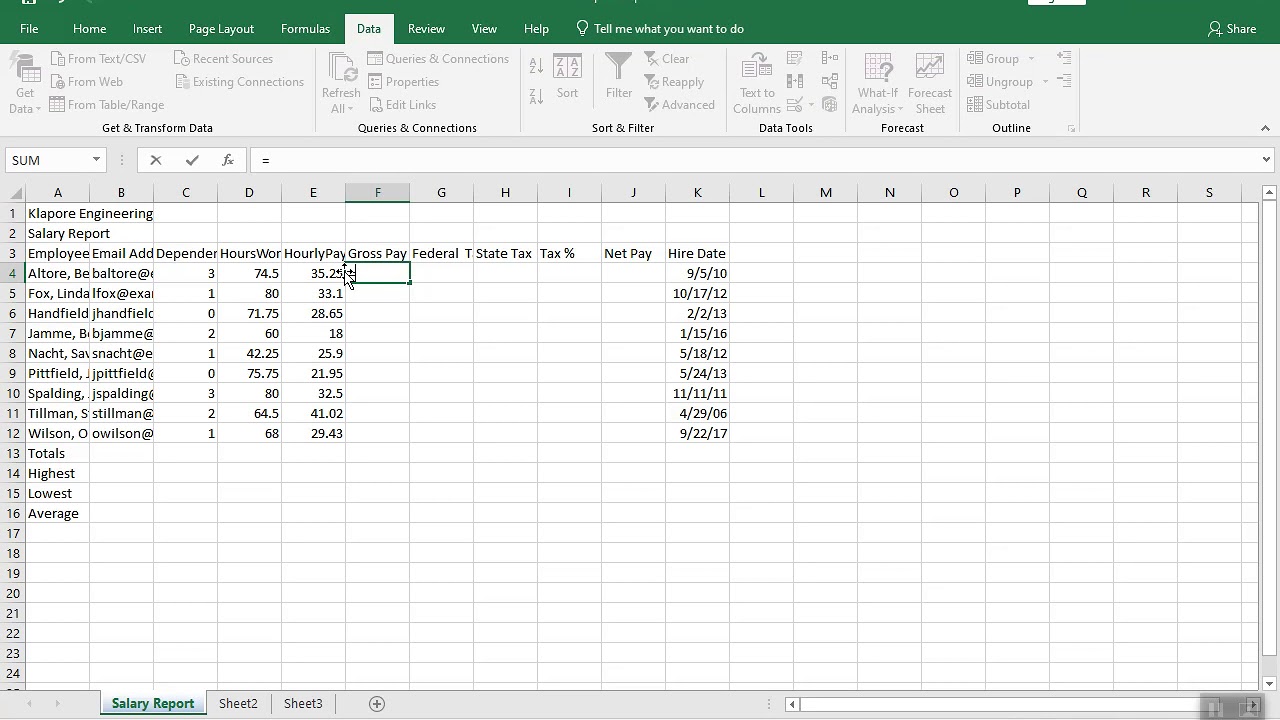1280x720 pixels.
Task: Cancel the formula entry with X
Action: pyautogui.click(x=156, y=160)
